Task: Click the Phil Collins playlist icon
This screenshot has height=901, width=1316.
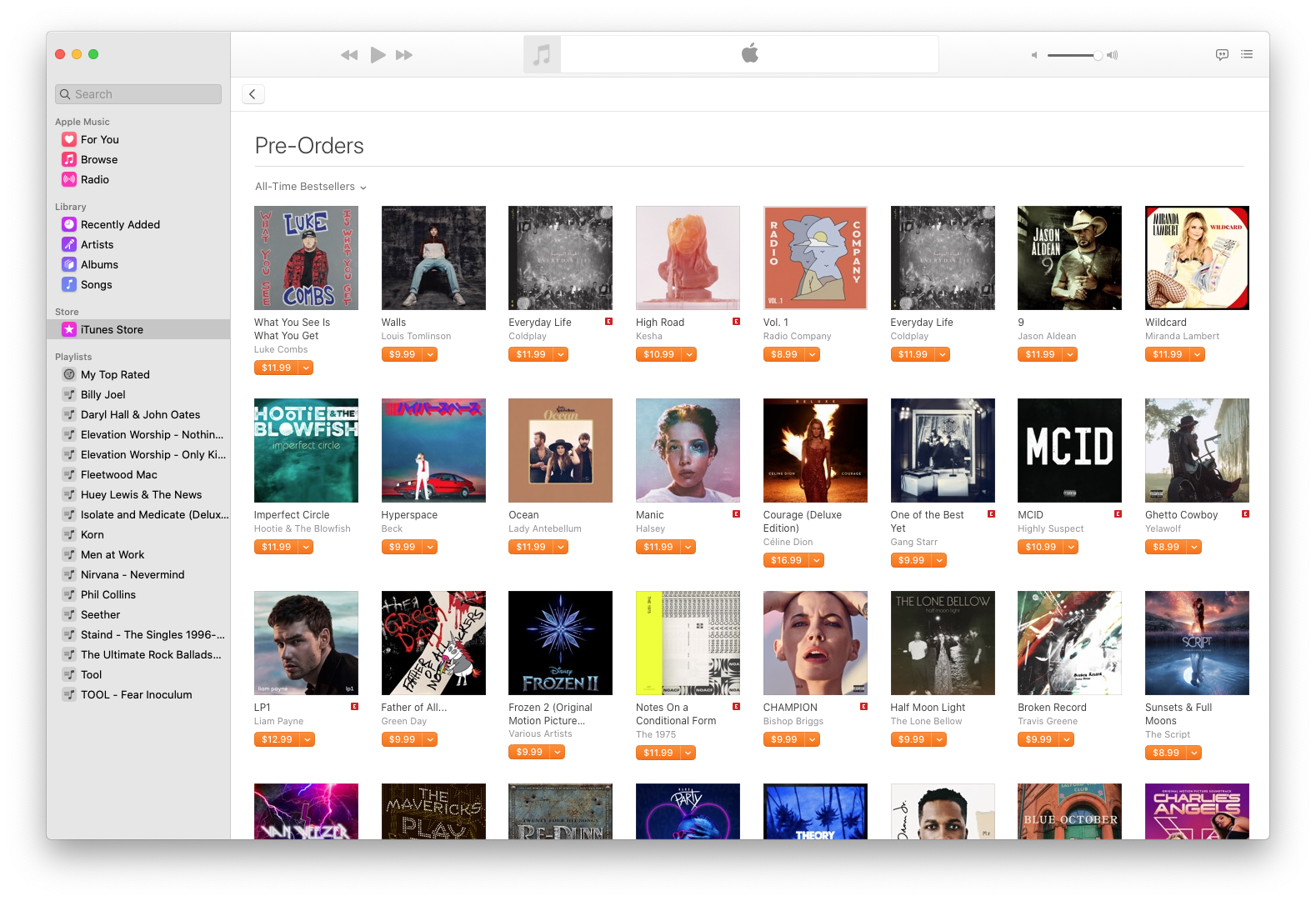Action: coord(69,595)
